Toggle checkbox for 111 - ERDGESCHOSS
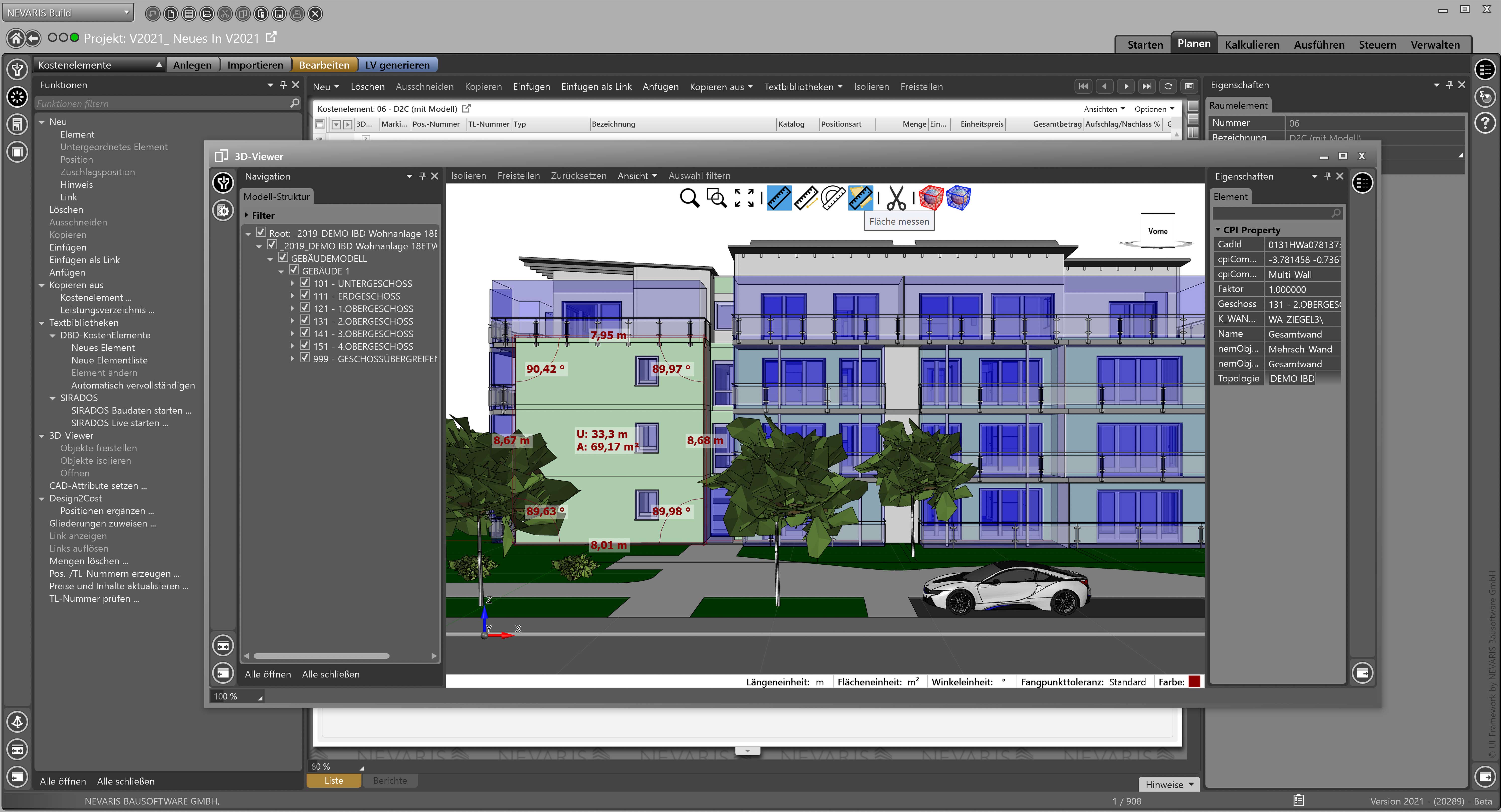The width and height of the screenshot is (1501, 812). [305, 295]
